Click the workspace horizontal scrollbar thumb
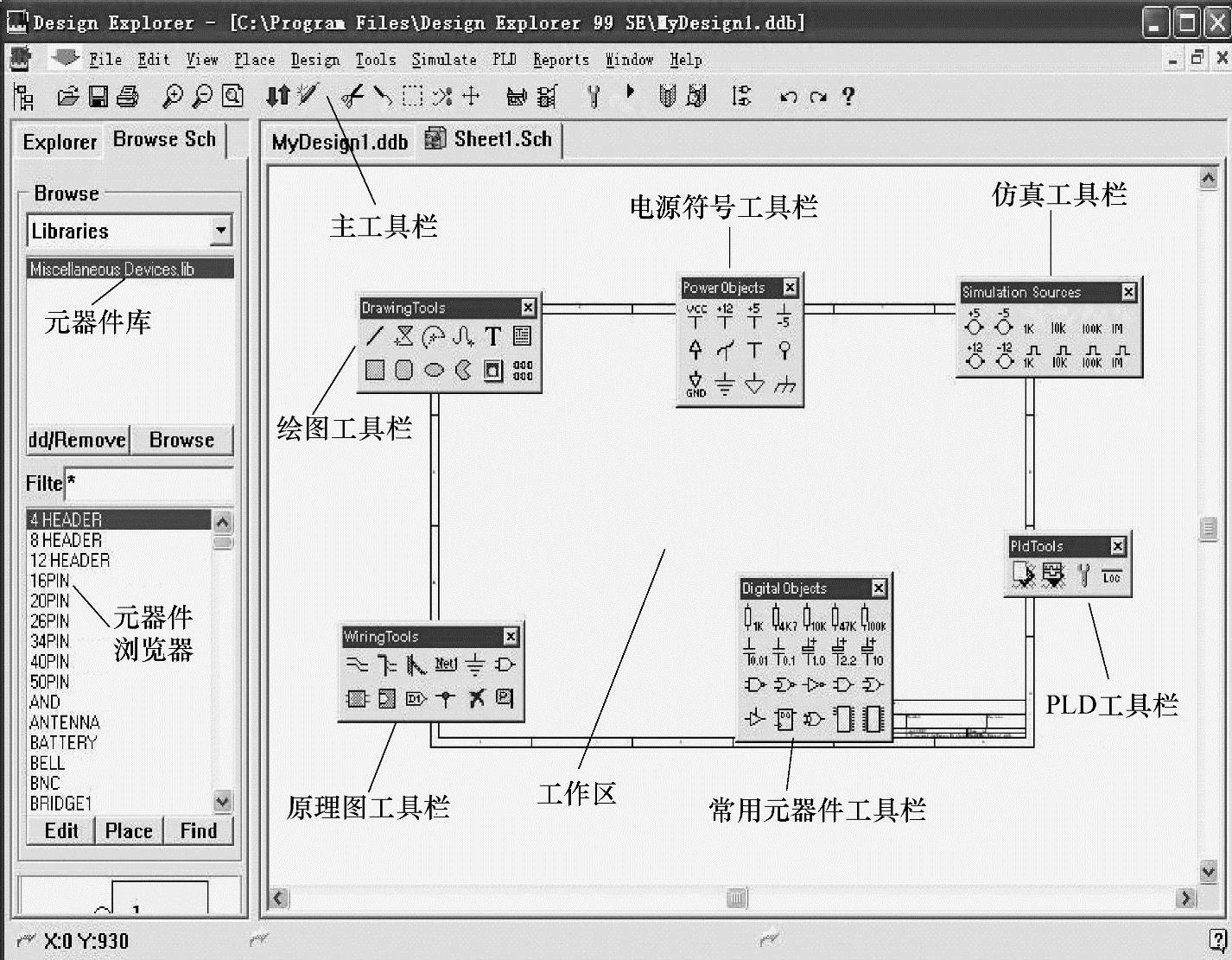 (x=736, y=898)
